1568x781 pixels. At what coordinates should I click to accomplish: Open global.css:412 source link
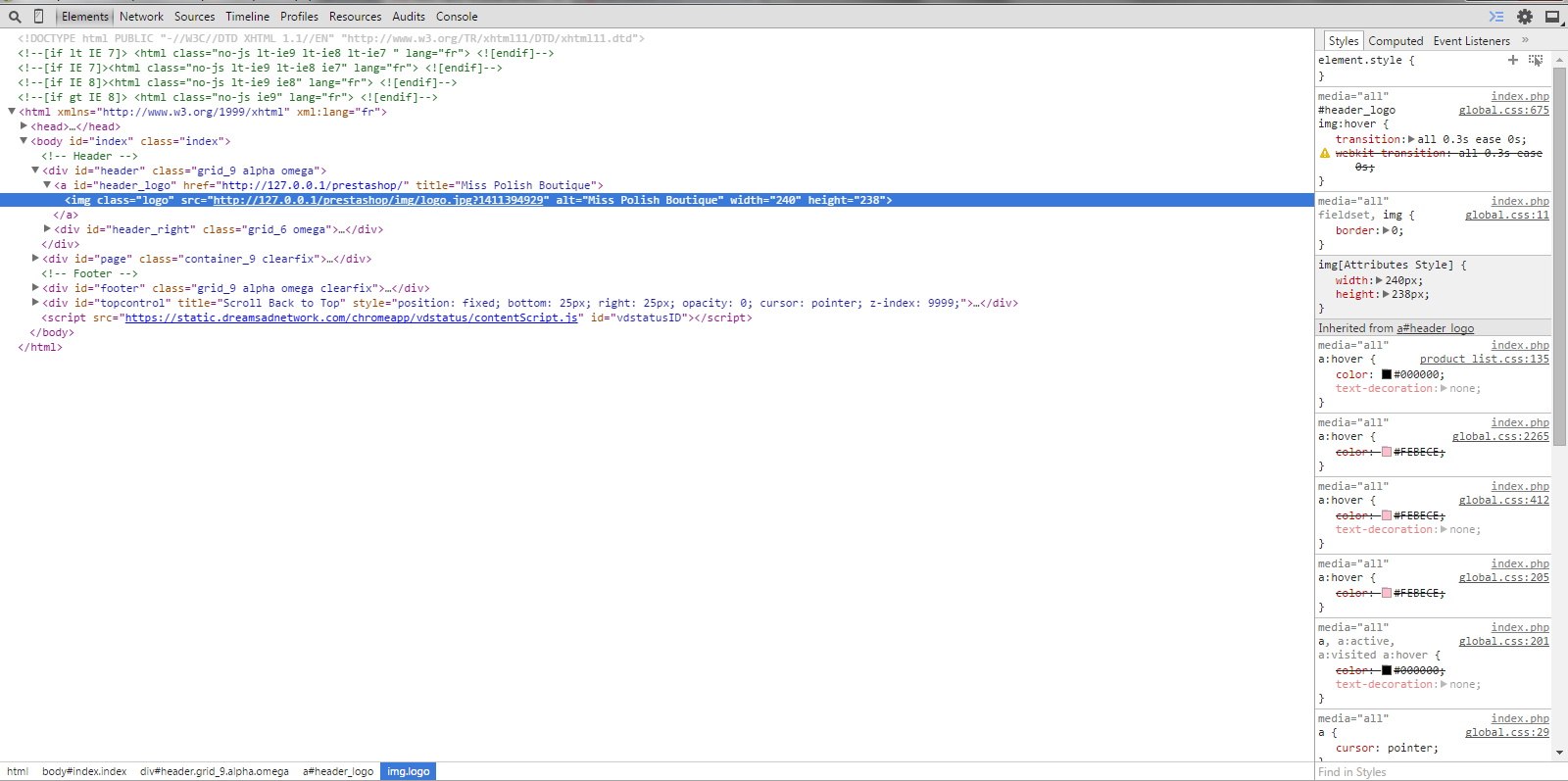click(x=1503, y=501)
